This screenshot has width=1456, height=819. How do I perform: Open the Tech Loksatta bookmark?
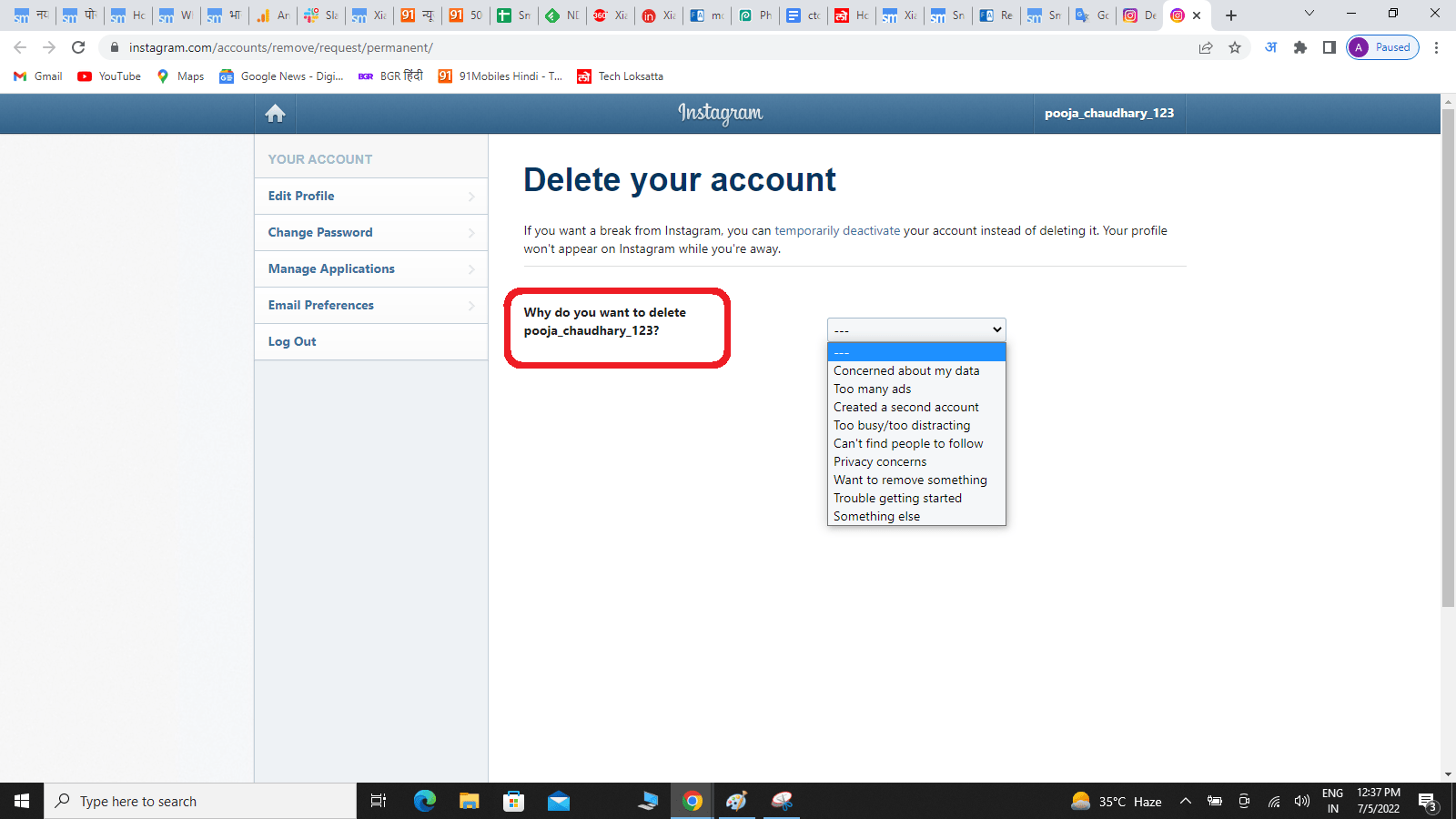click(620, 76)
